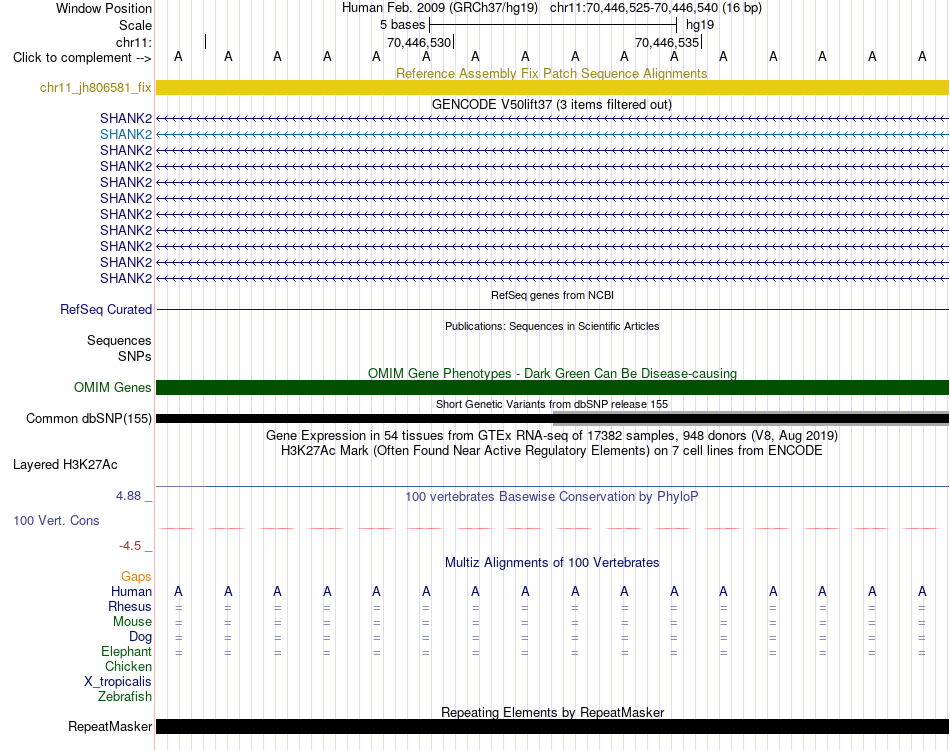Click the RefSeq Curated label
This screenshot has width=950, height=750.
click(x=105, y=309)
